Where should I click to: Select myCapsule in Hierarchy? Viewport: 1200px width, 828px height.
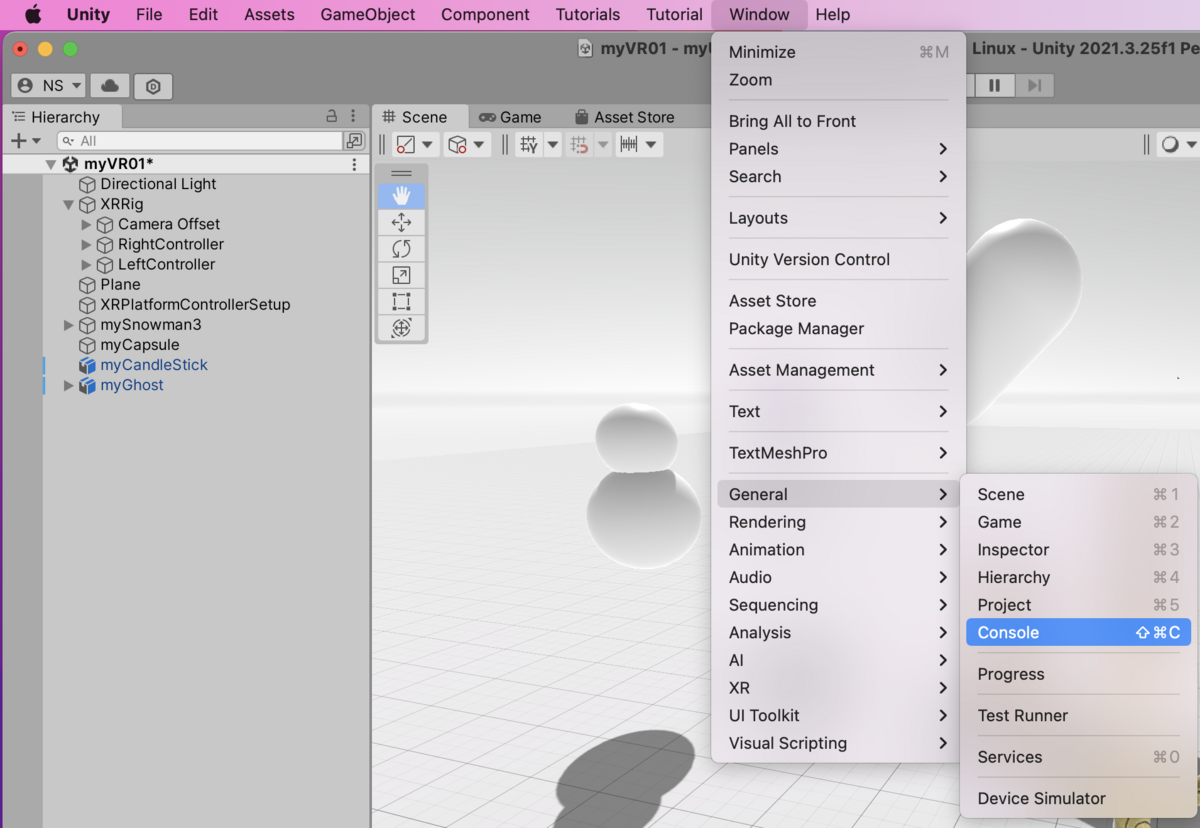[140, 345]
